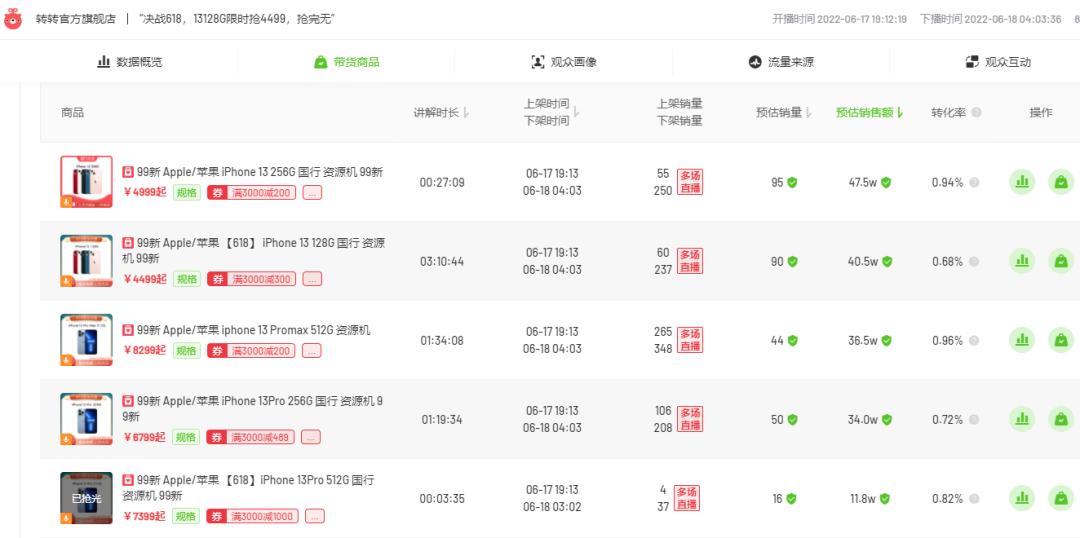Open the 数据概览 tab
Image resolution: width=1080 pixels, height=538 pixels.
[x=129, y=62]
